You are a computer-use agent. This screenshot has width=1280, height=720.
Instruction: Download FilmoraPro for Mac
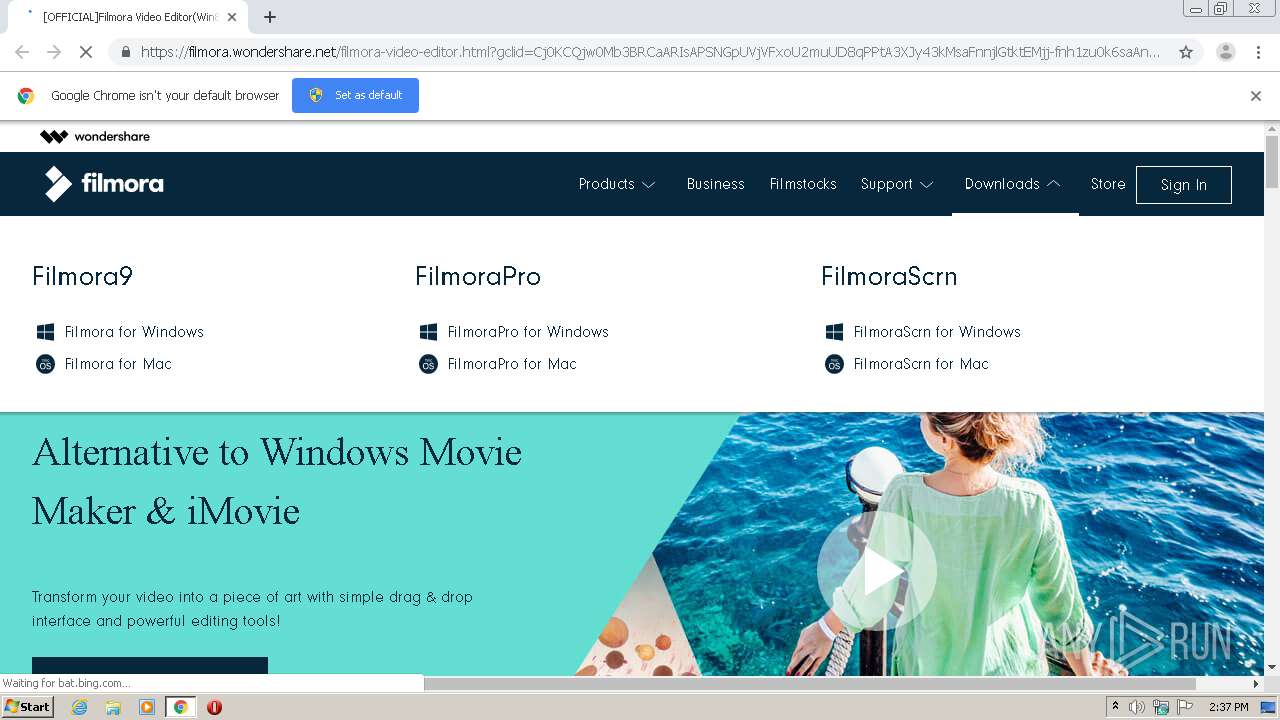tap(512, 364)
